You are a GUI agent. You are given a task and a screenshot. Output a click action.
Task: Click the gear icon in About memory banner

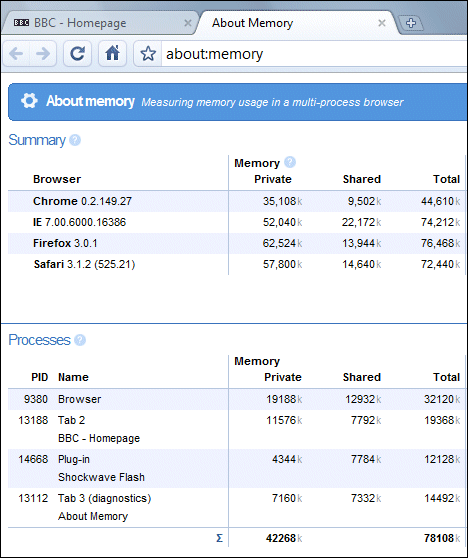click(x=29, y=101)
